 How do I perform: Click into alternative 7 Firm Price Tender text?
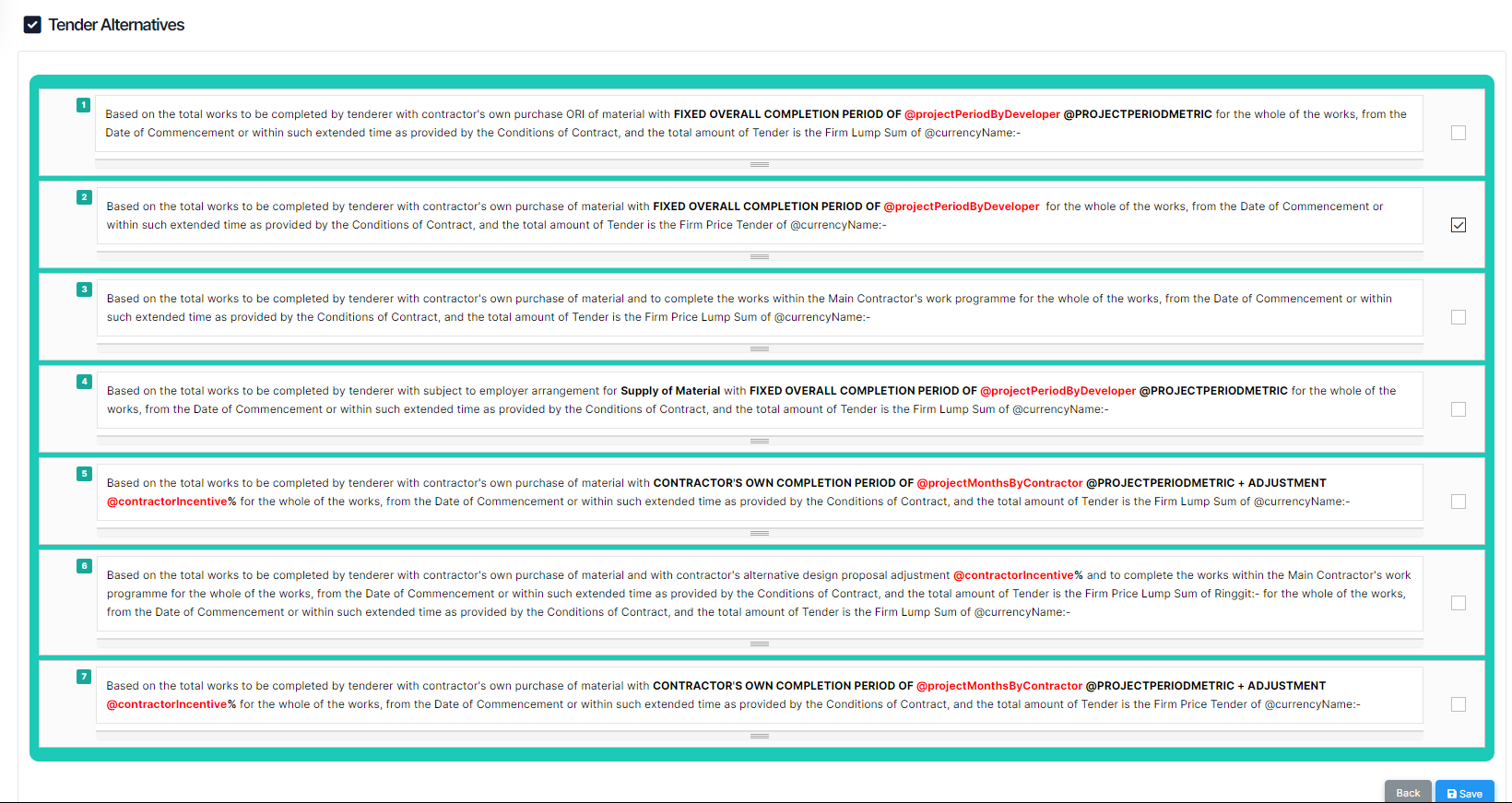(759, 695)
